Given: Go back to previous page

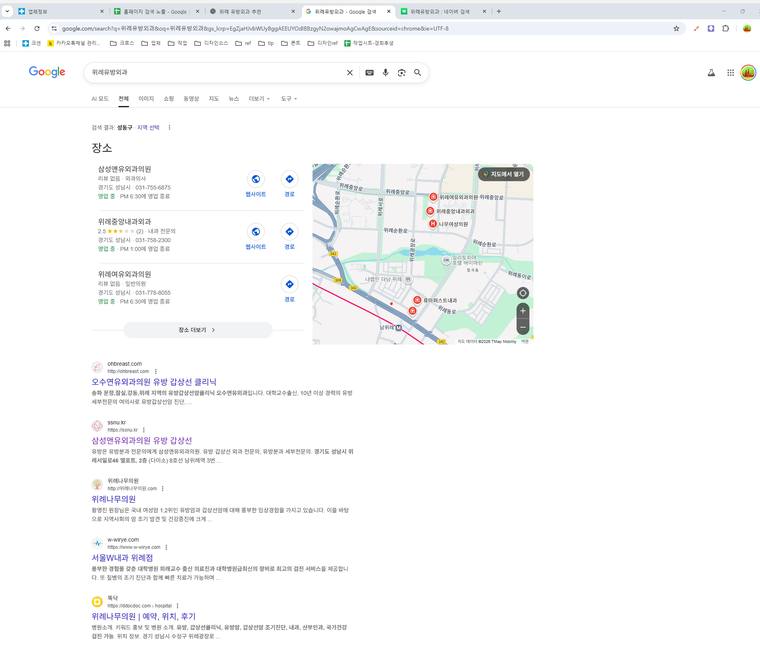Looking at the screenshot, I should [x=8, y=29].
